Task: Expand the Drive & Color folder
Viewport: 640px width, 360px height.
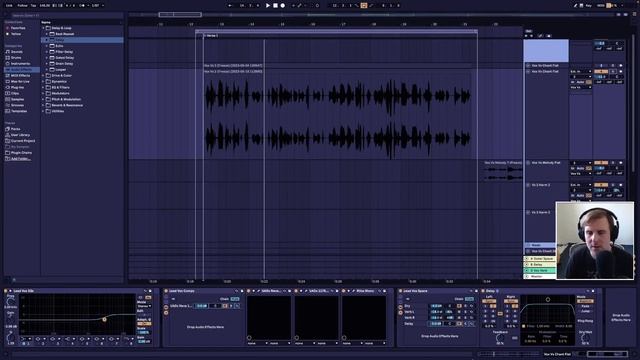Action: 43,76
